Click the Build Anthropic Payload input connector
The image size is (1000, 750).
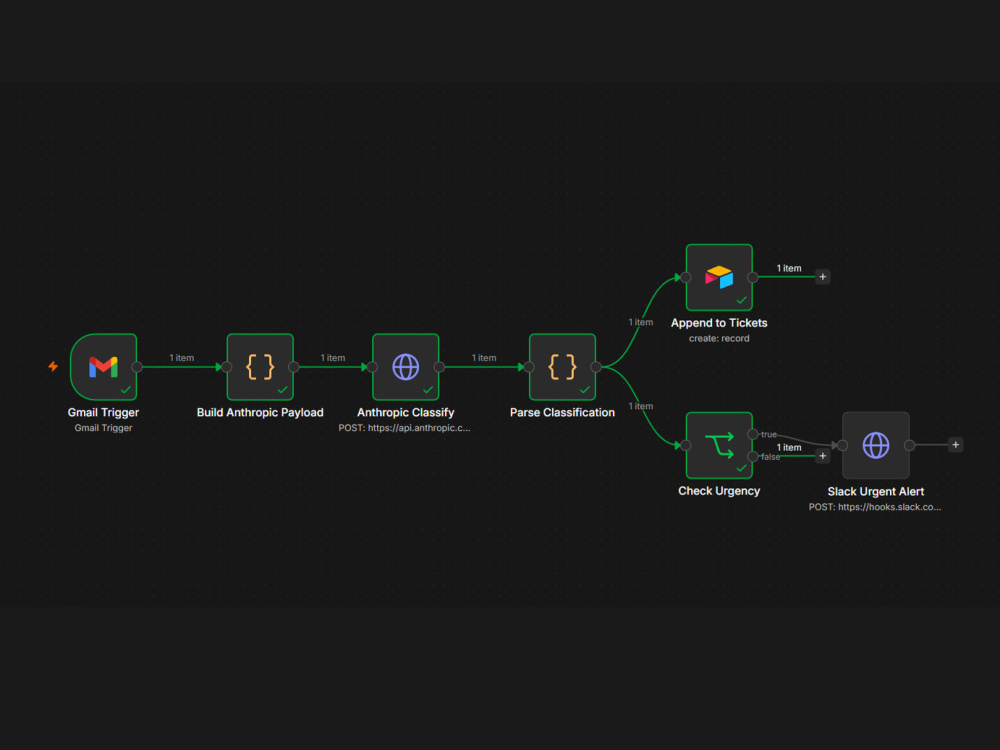point(227,367)
